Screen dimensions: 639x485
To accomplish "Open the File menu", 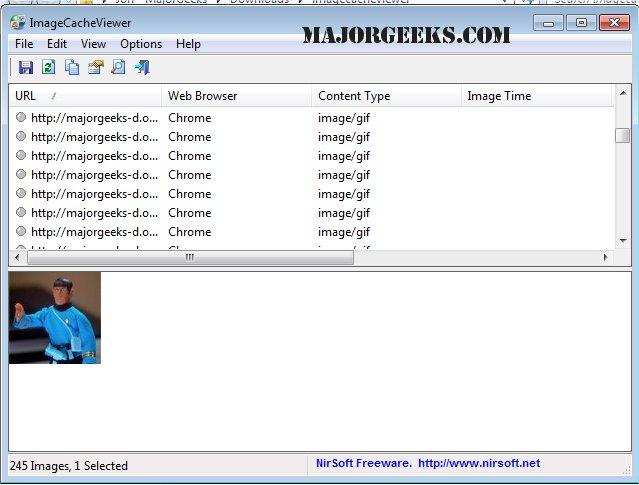I will tap(24, 44).
